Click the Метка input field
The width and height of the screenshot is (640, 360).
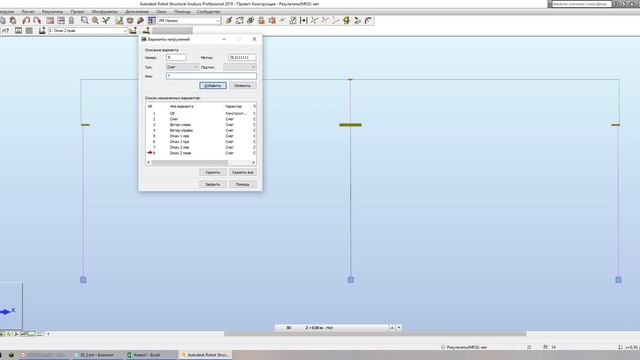click(x=242, y=58)
